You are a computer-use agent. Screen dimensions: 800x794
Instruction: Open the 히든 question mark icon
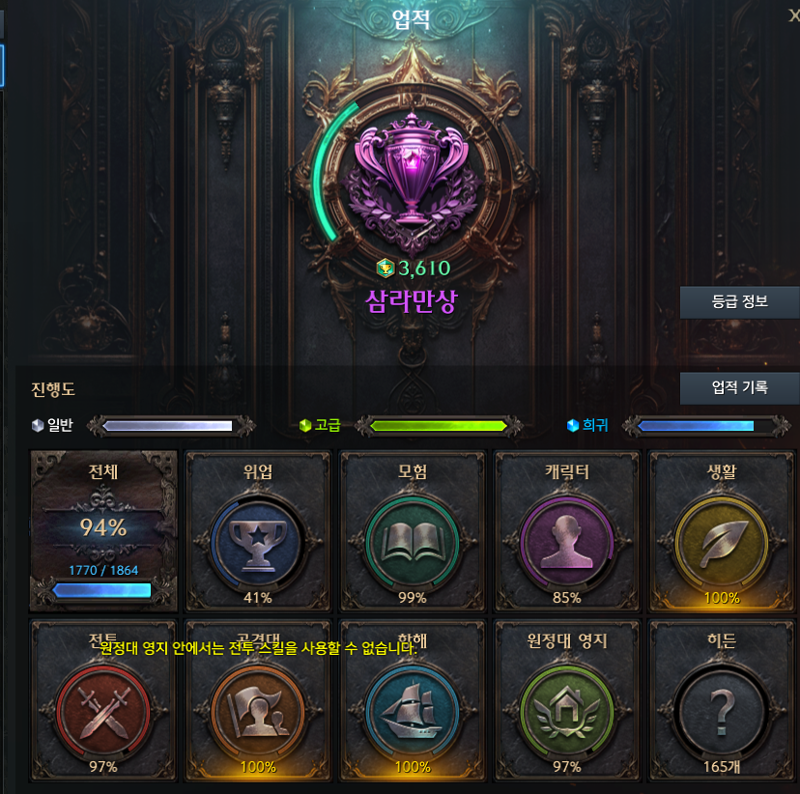(x=721, y=711)
